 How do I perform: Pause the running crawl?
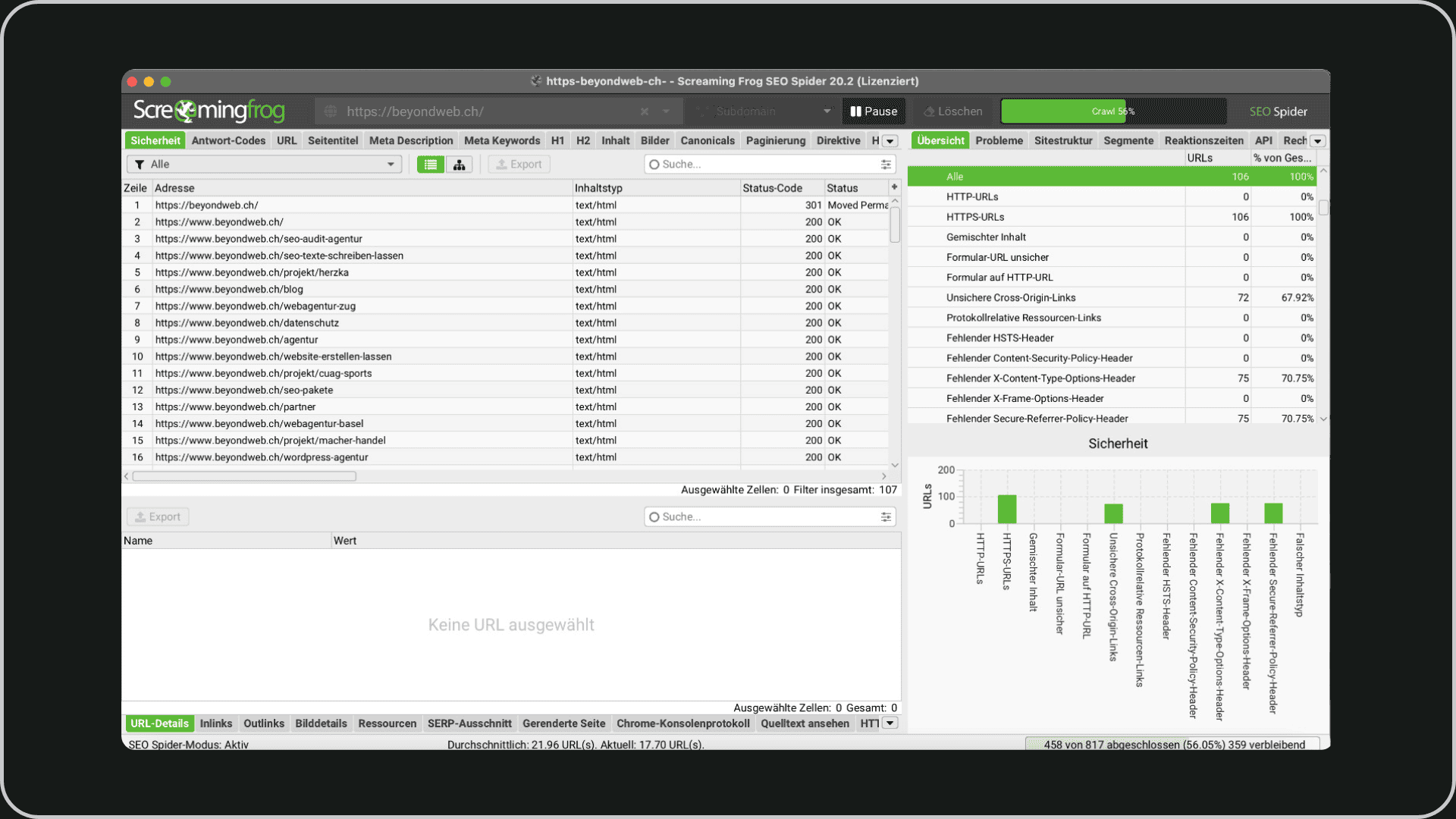tap(874, 111)
